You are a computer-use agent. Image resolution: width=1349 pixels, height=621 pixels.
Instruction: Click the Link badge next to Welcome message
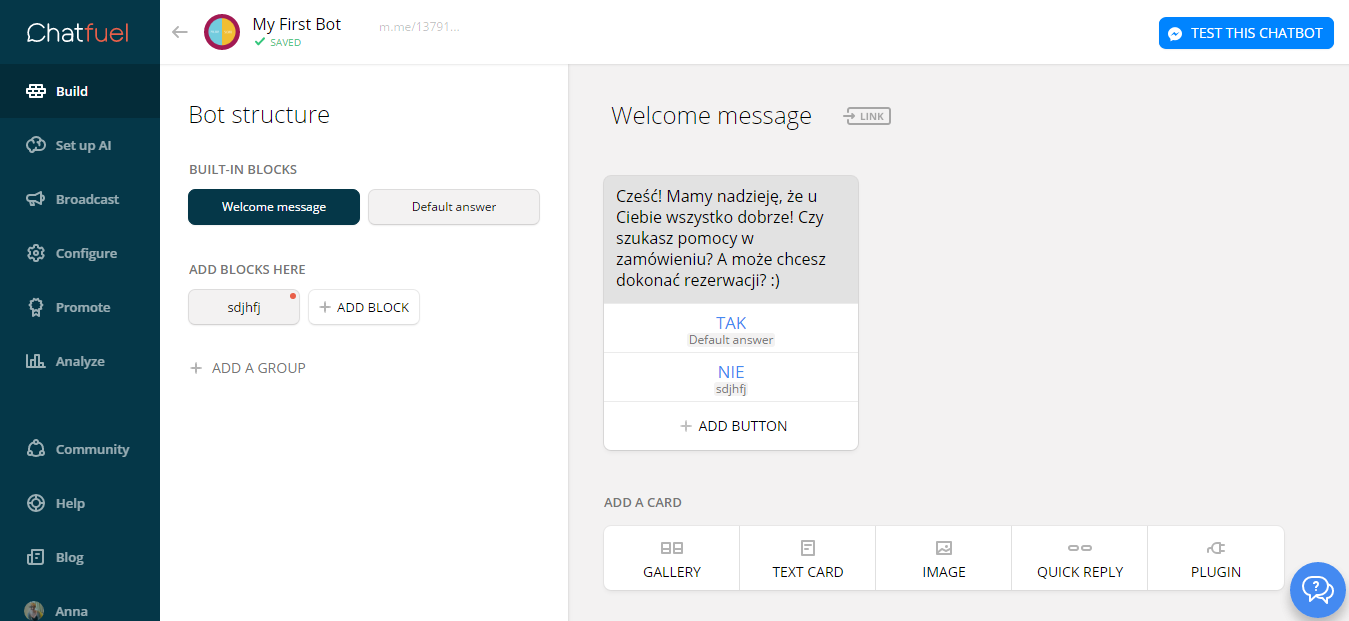tap(867, 116)
